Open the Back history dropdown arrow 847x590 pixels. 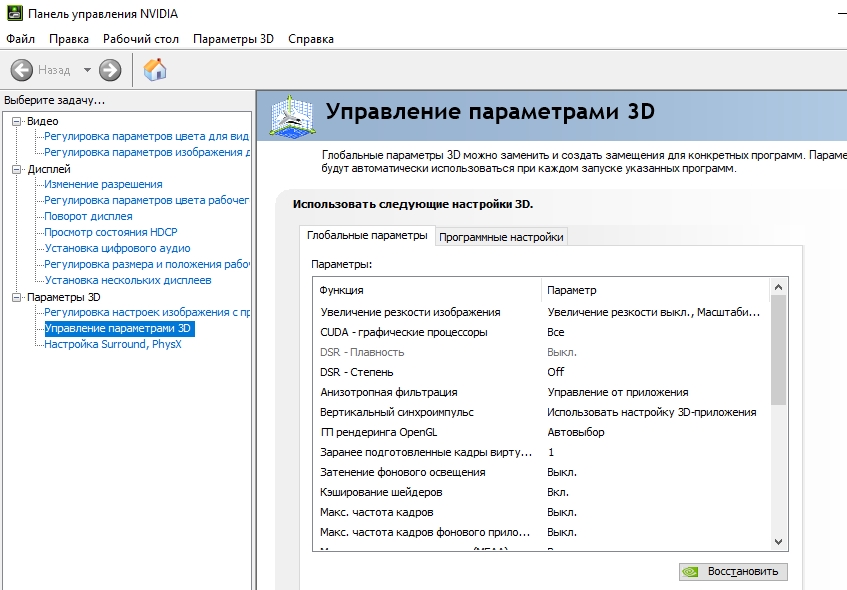tap(87, 70)
